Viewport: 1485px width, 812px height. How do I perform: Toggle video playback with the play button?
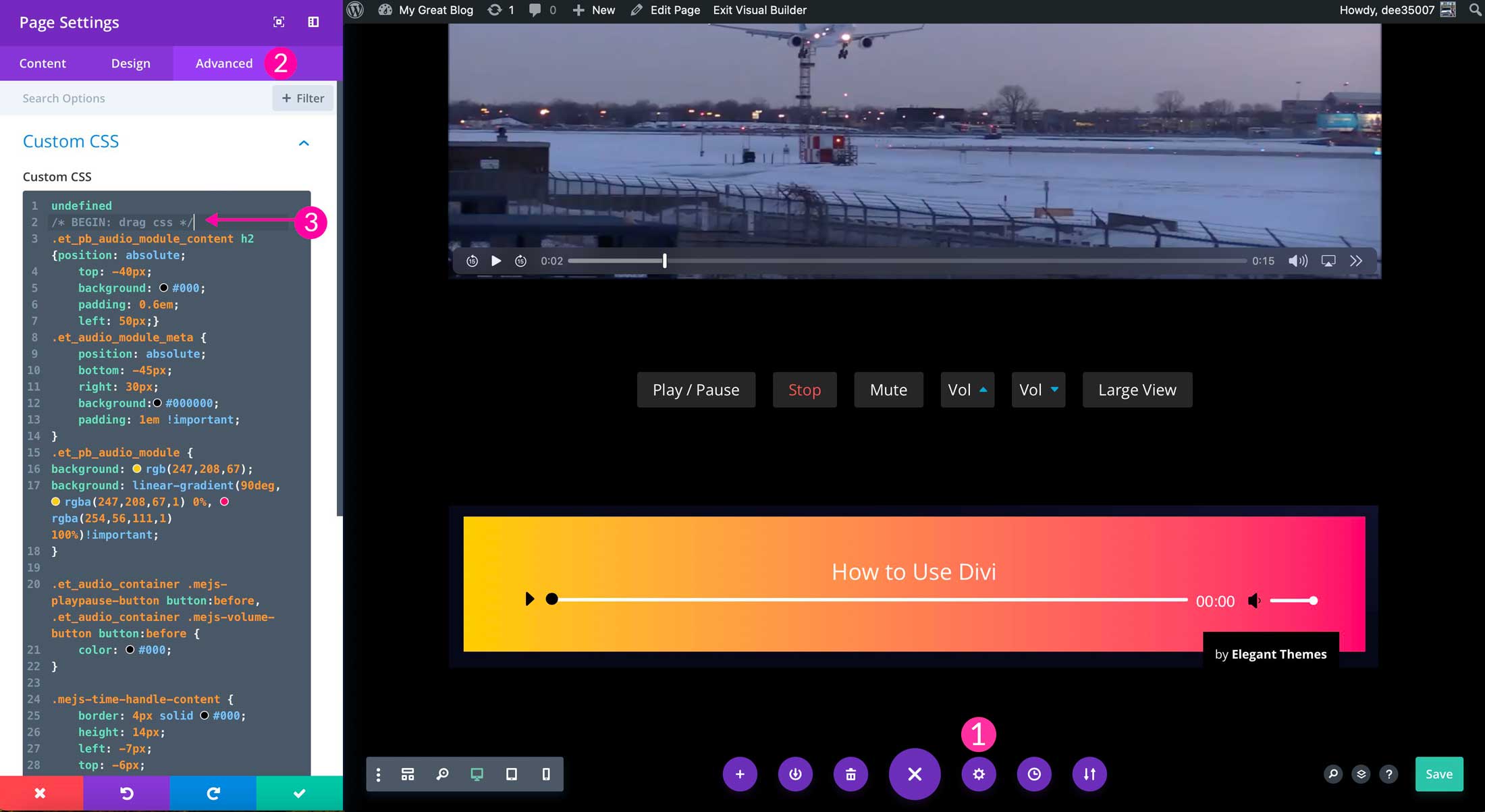click(x=496, y=261)
